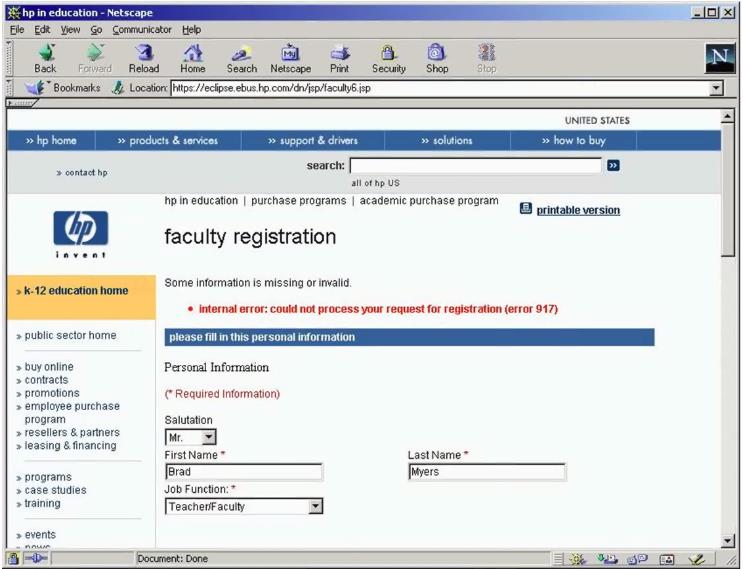
Task: Click the status bar online connection icon
Action: pos(36,559)
